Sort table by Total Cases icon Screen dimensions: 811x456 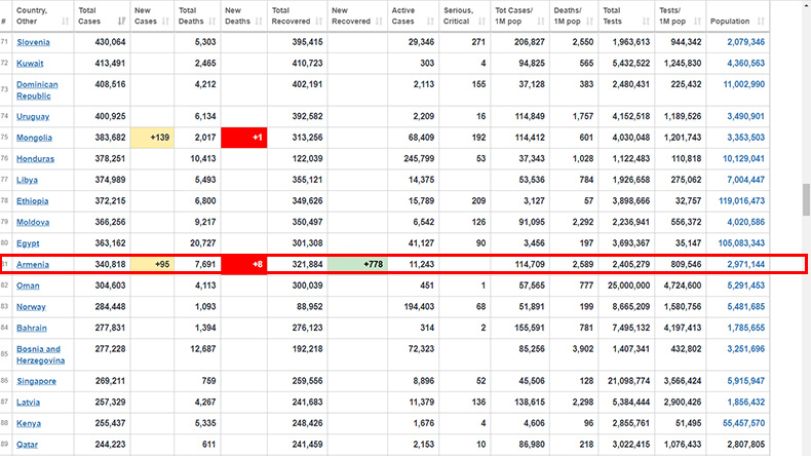(122, 21)
